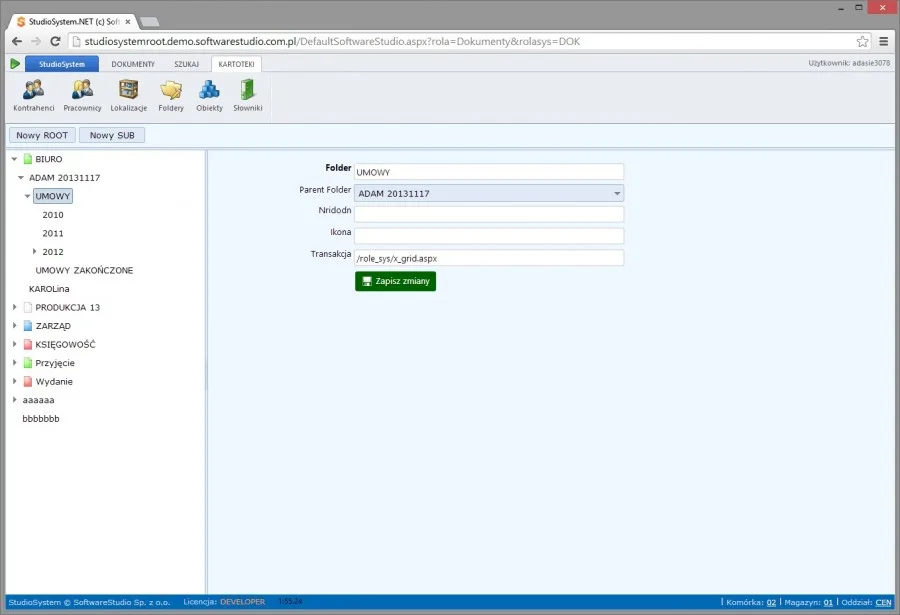The height and width of the screenshot is (615, 900).
Task: Click the BIURO green folder icon
Action: (x=28, y=159)
